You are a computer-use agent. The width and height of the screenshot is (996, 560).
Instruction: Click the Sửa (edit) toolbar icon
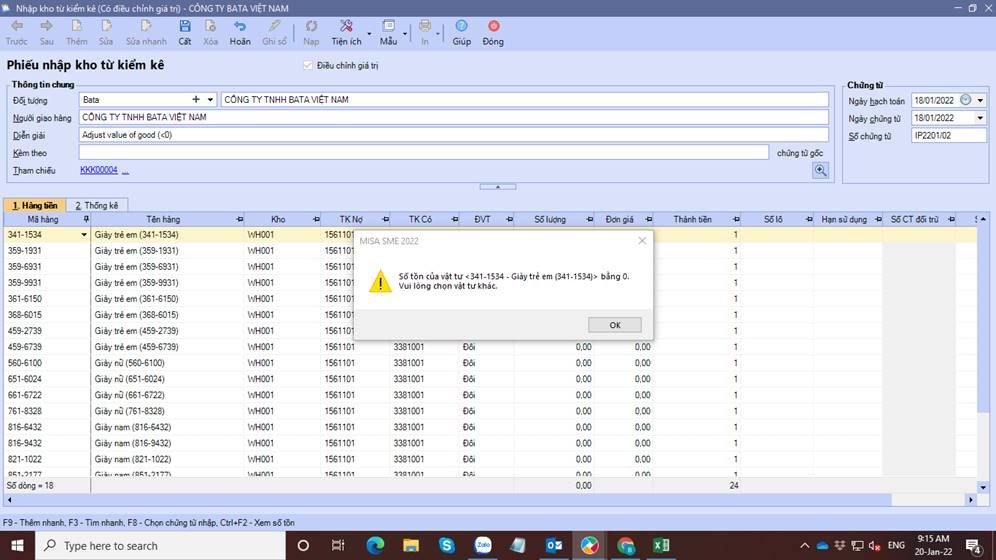click(x=106, y=26)
